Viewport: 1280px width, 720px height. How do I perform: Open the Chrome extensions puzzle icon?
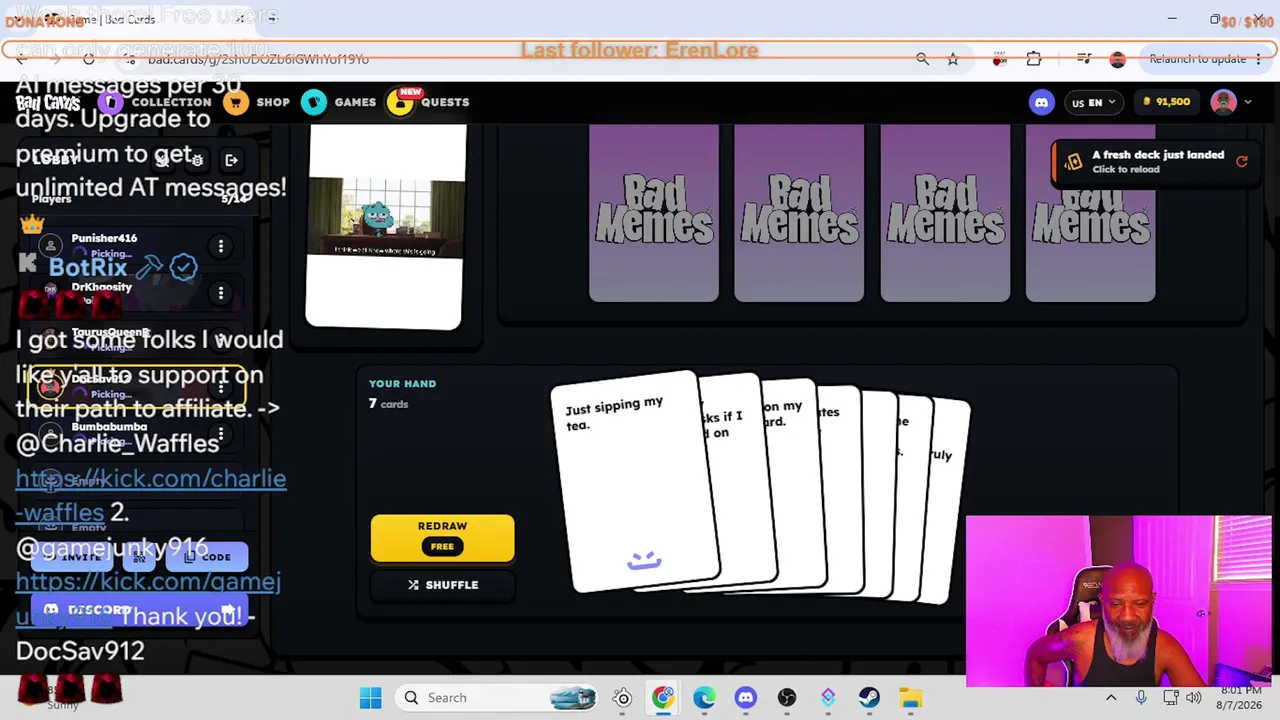point(1034,59)
